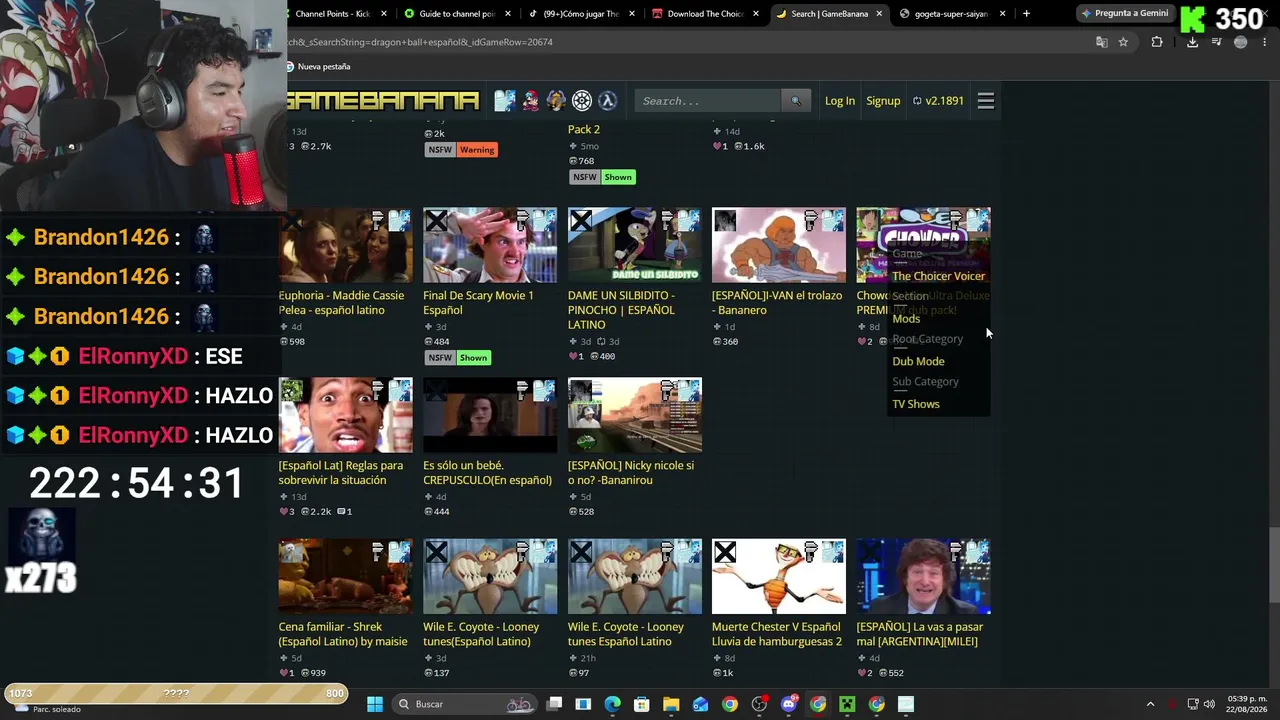Select The Choicer Voicer in popup

(938, 276)
